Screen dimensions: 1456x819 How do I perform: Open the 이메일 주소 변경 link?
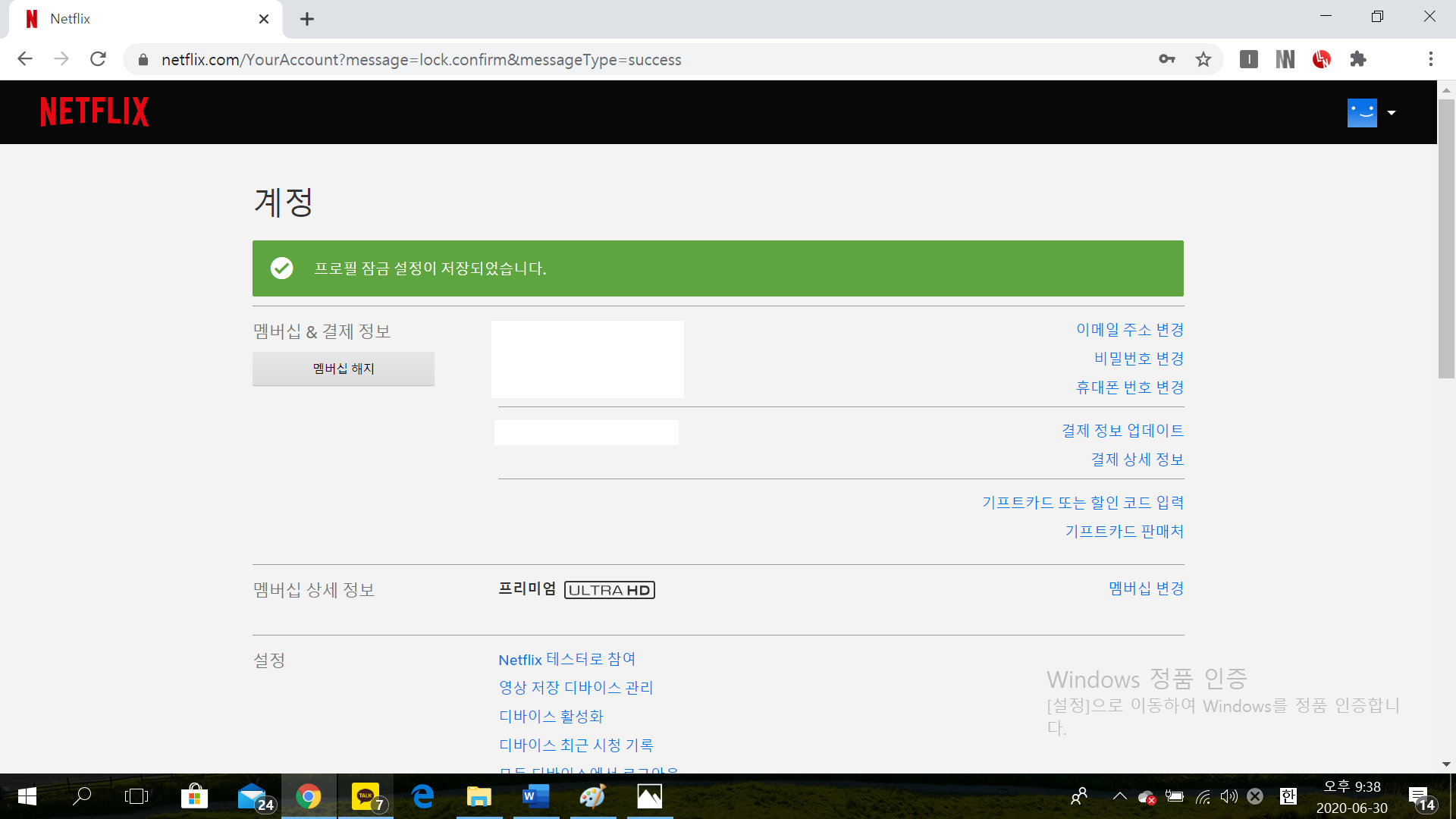click(x=1129, y=330)
